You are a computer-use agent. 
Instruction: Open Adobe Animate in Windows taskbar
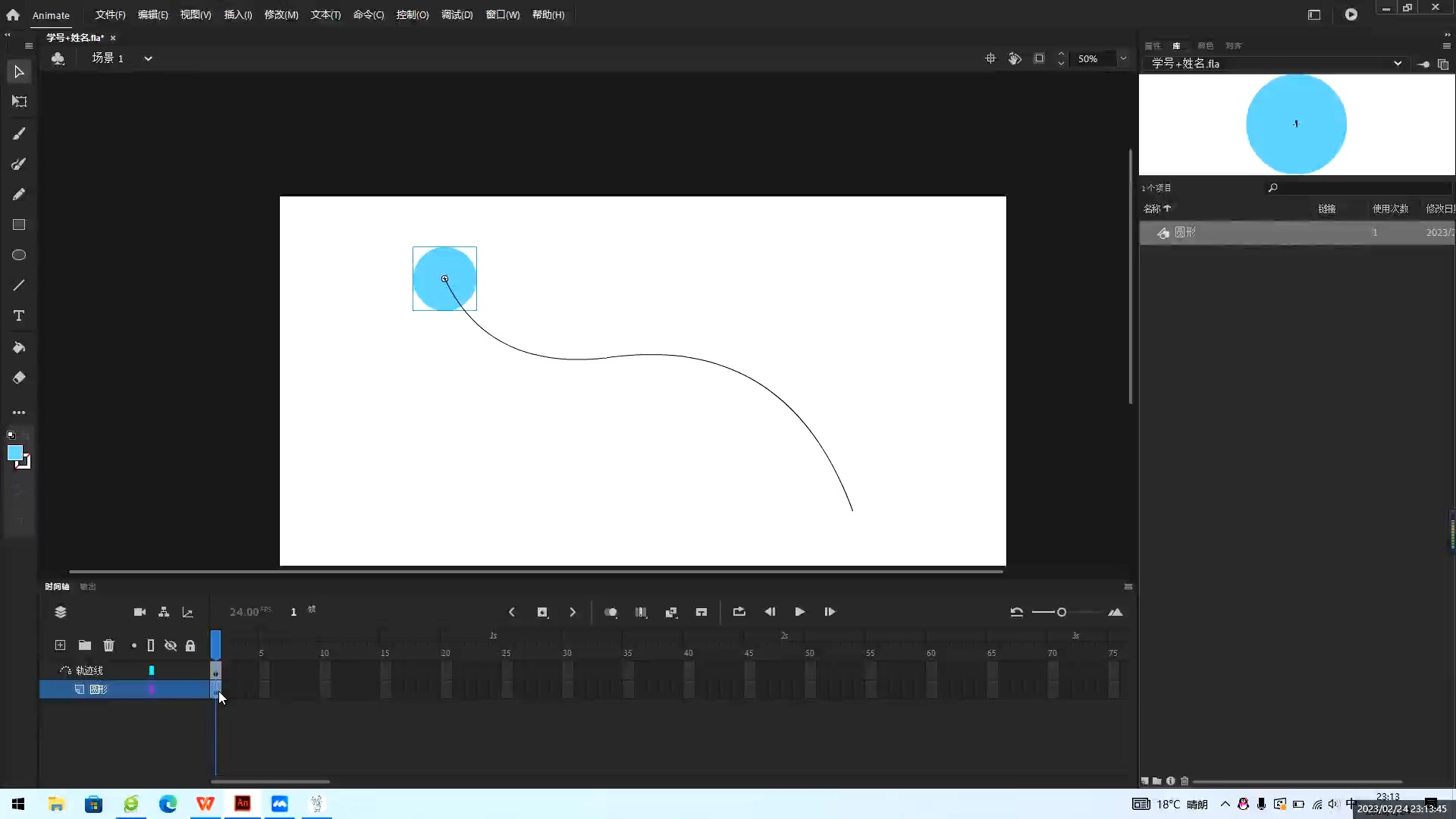tap(243, 804)
